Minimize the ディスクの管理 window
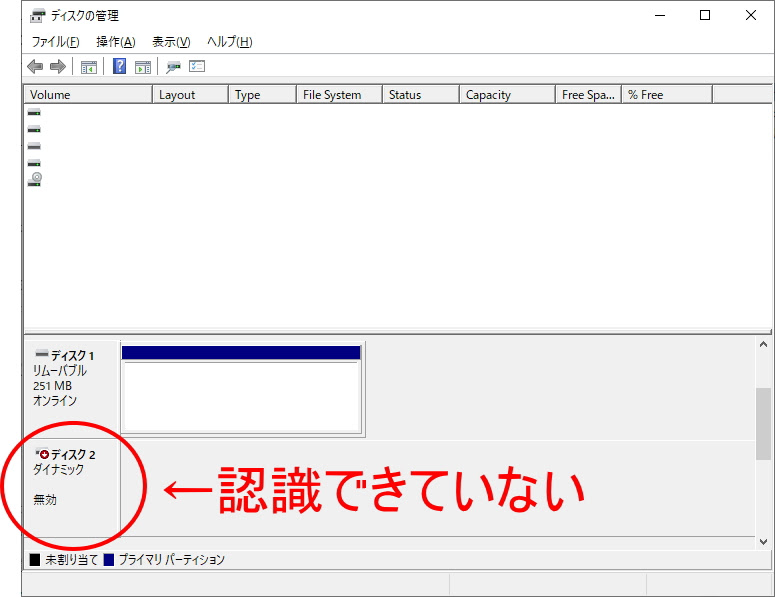The width and height of the screenshot is (775, 597). click(x=660, y=15)
